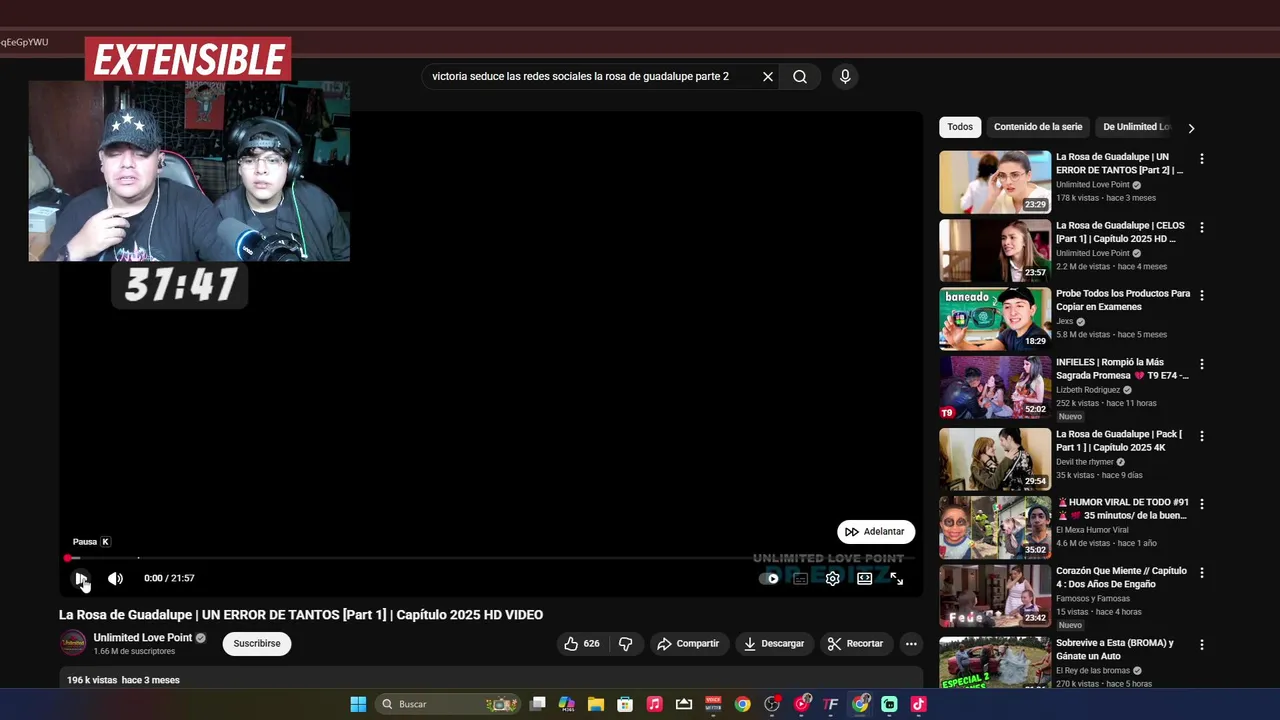Click the Jexs channel name
1280x720 pixels.
pyautogui.click(x=1064, y=321)
